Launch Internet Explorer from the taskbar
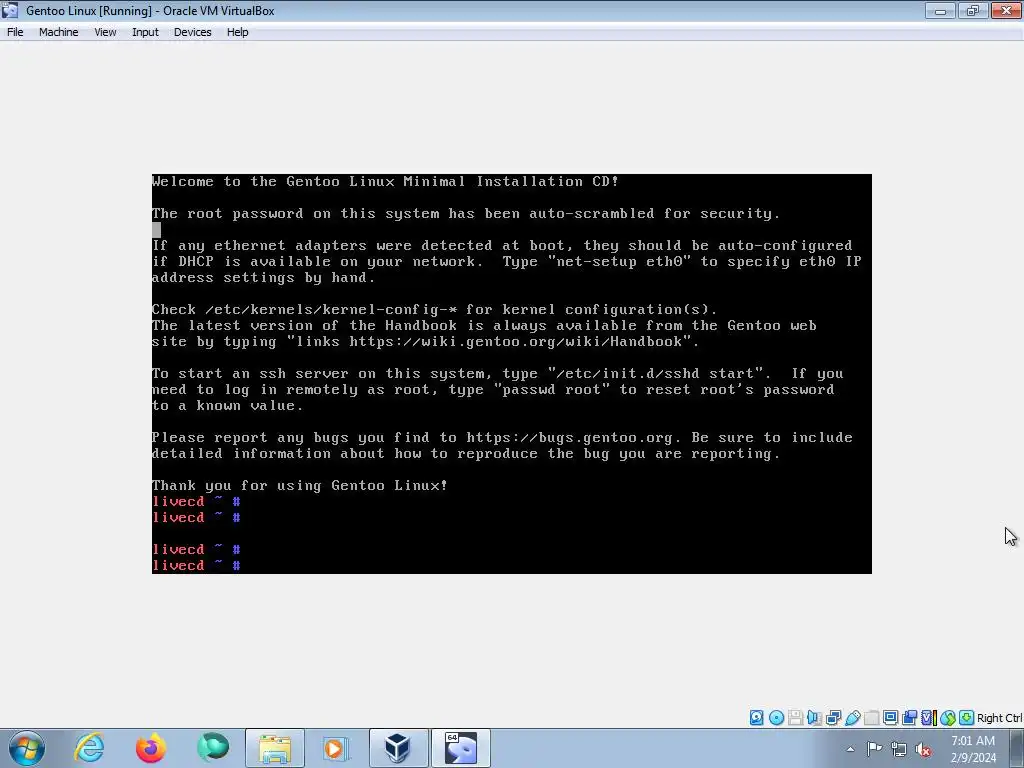 tap(89, 748)
